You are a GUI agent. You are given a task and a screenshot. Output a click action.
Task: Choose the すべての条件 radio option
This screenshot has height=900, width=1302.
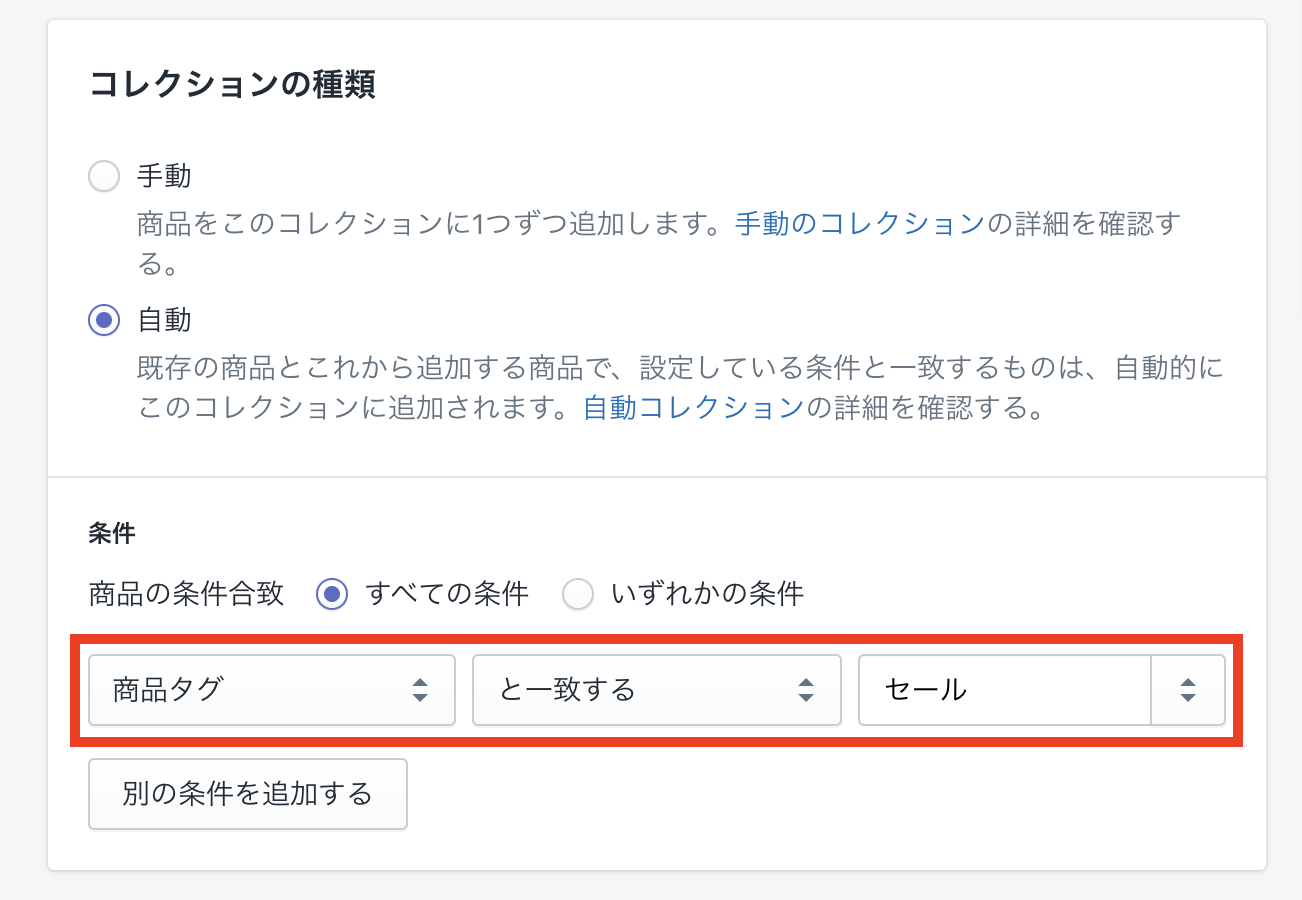(332, 594)
